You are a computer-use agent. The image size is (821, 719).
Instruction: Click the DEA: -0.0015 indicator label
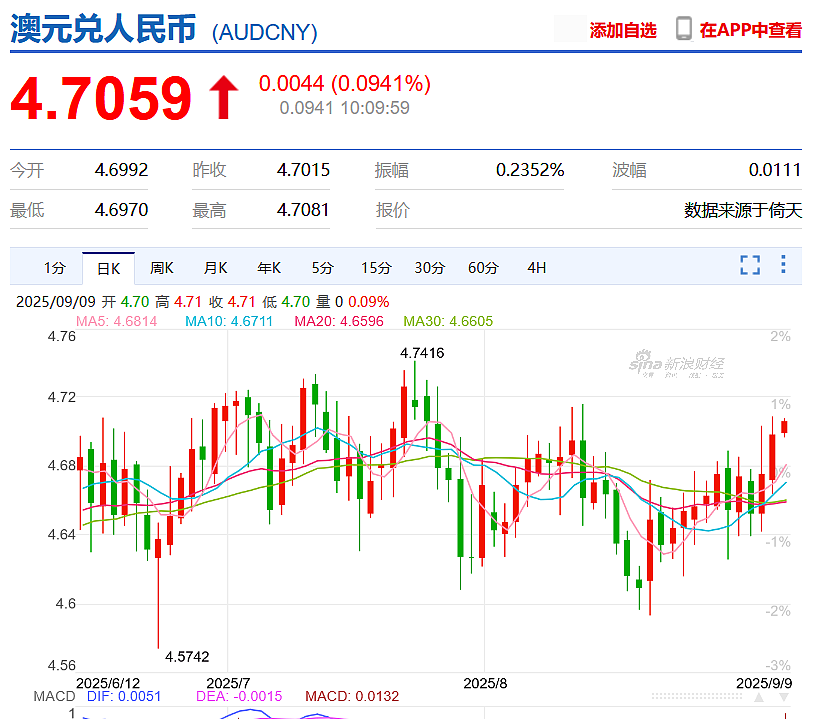pos(239,696)
